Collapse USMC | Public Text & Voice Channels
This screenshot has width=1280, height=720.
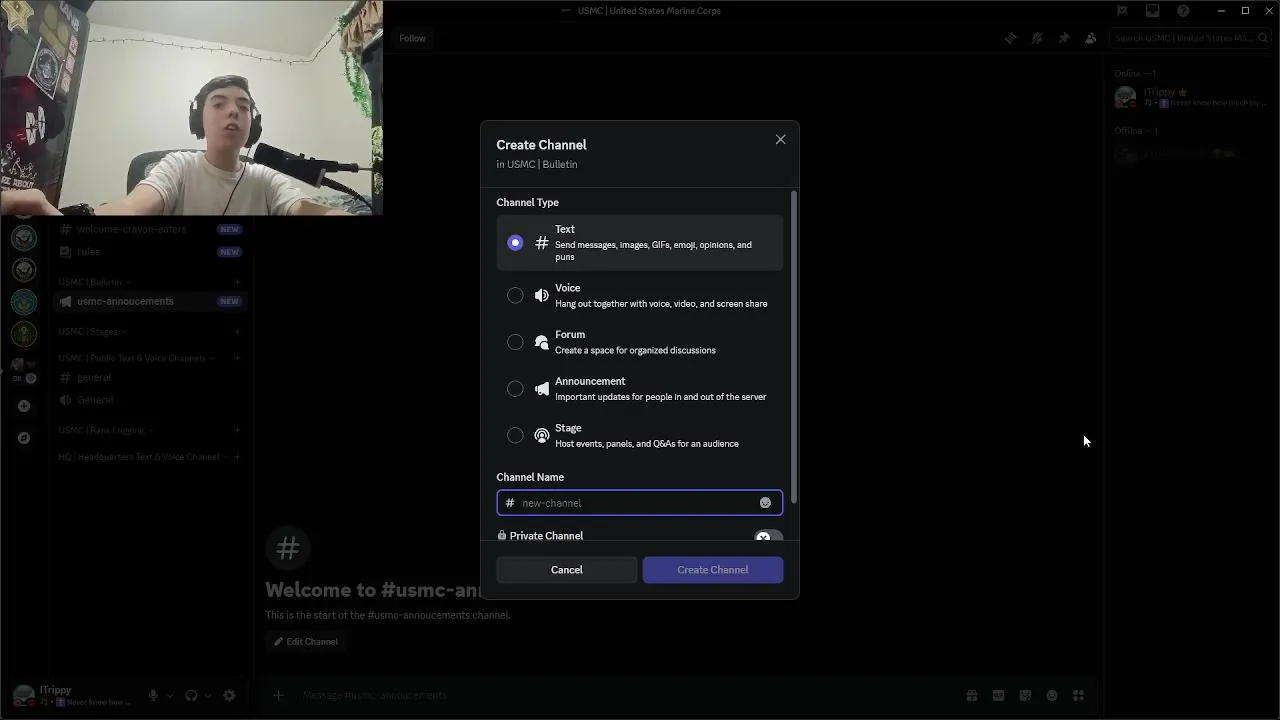click(x=136, y=358)
